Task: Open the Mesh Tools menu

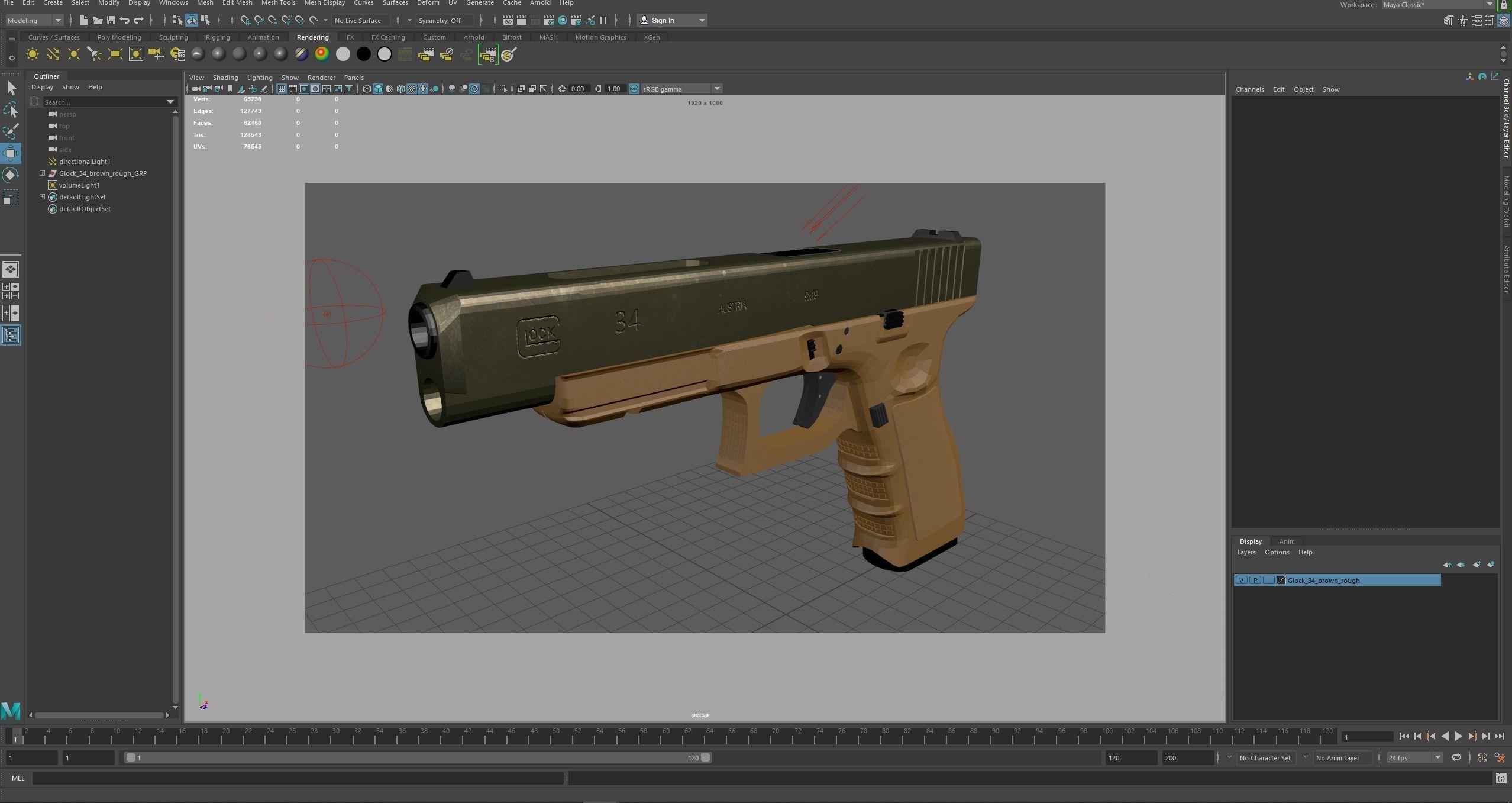Action: point(278,3)
